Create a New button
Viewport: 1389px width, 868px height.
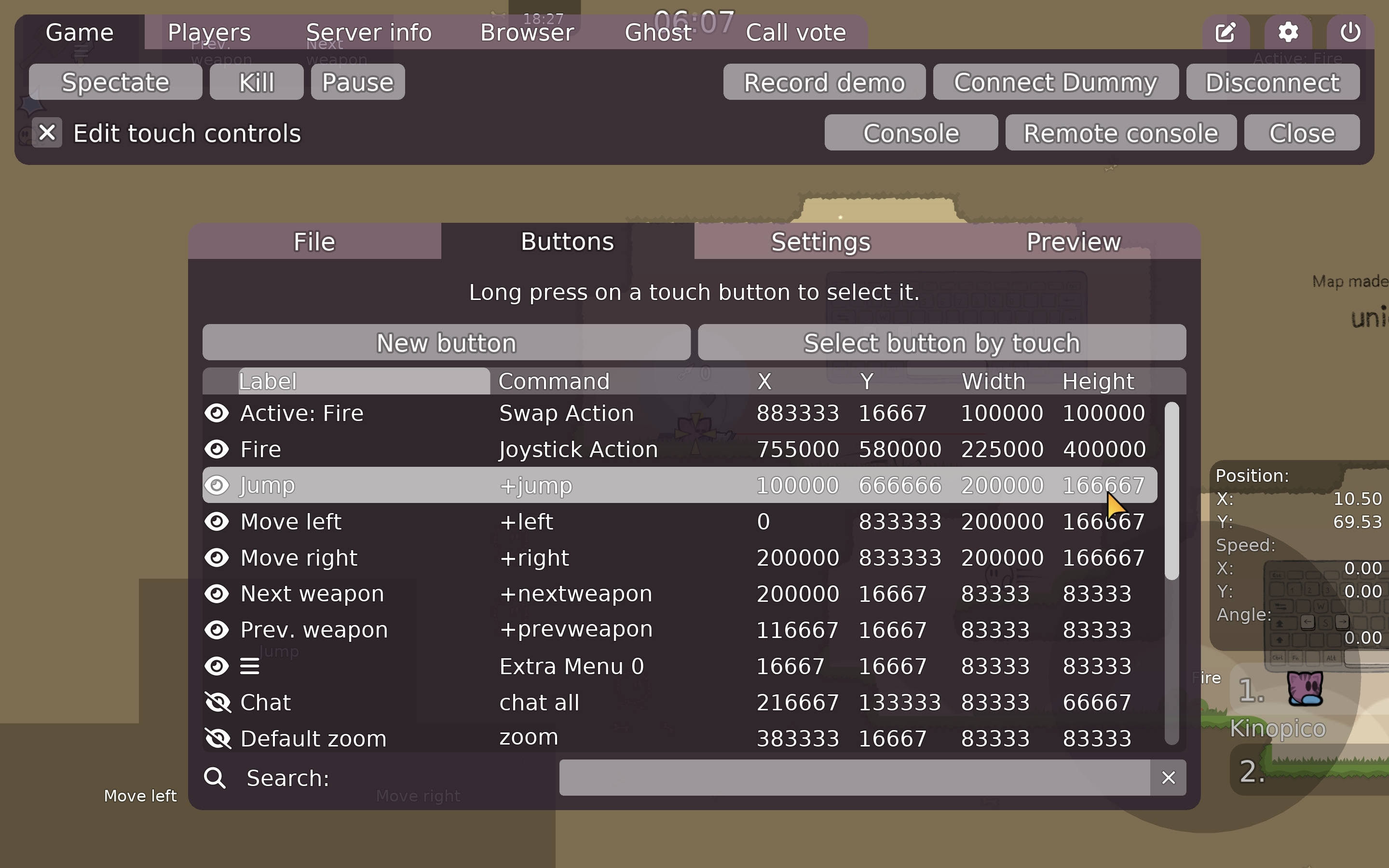(x=446, y=342)
